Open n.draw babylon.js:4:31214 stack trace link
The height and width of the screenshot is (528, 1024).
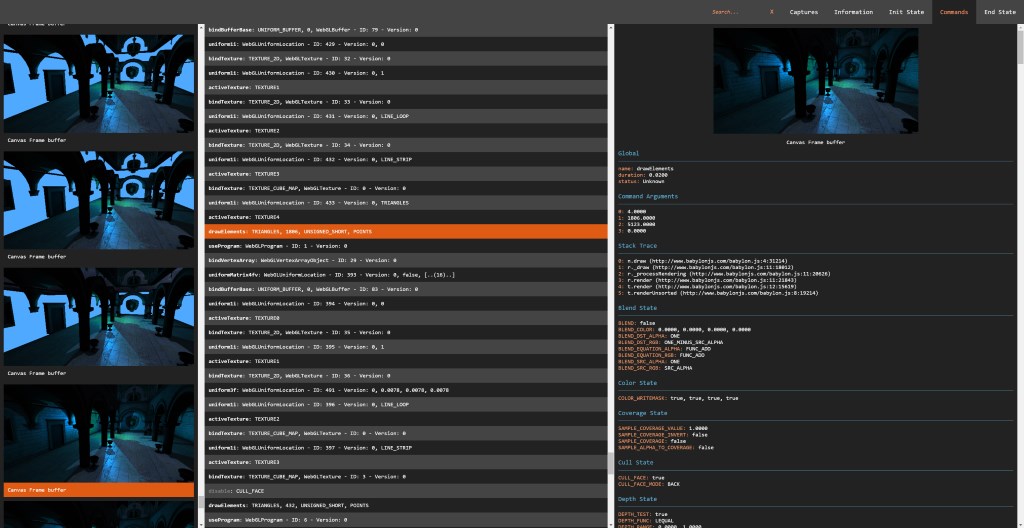(x=702, y=261)
